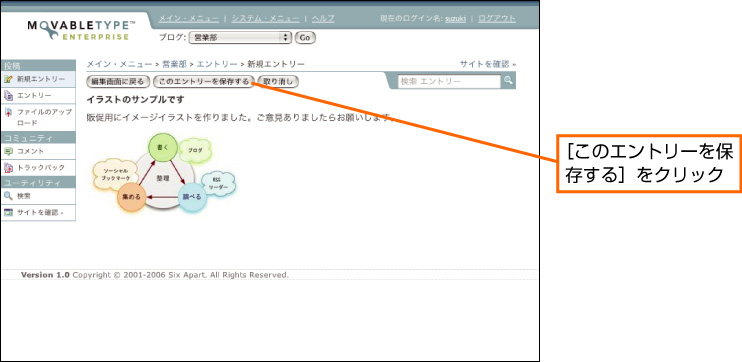Click このエントリーを保存する button
742x362 pixels.
tap(204, 81)
